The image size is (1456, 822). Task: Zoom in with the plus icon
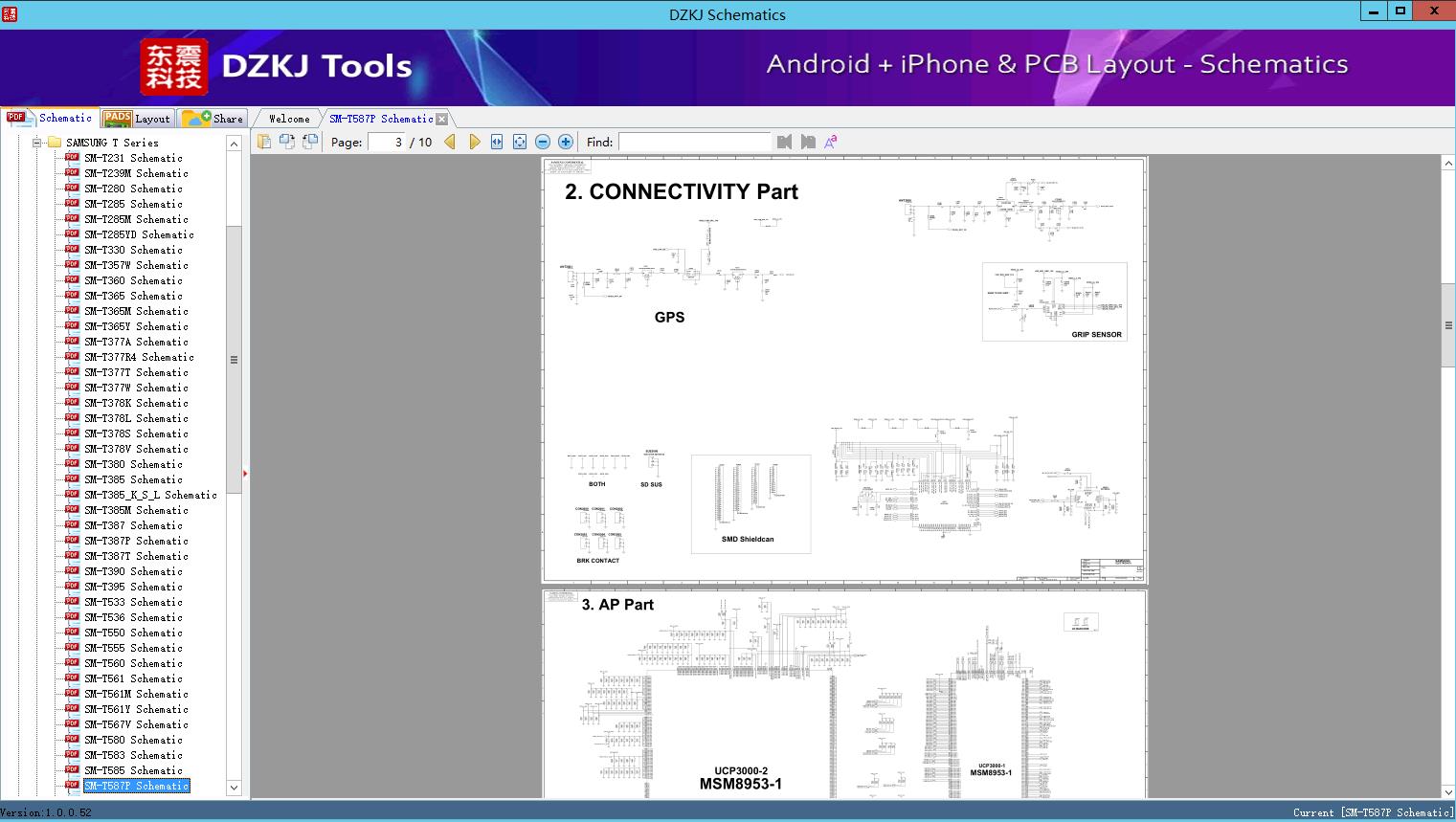point(566,142)
